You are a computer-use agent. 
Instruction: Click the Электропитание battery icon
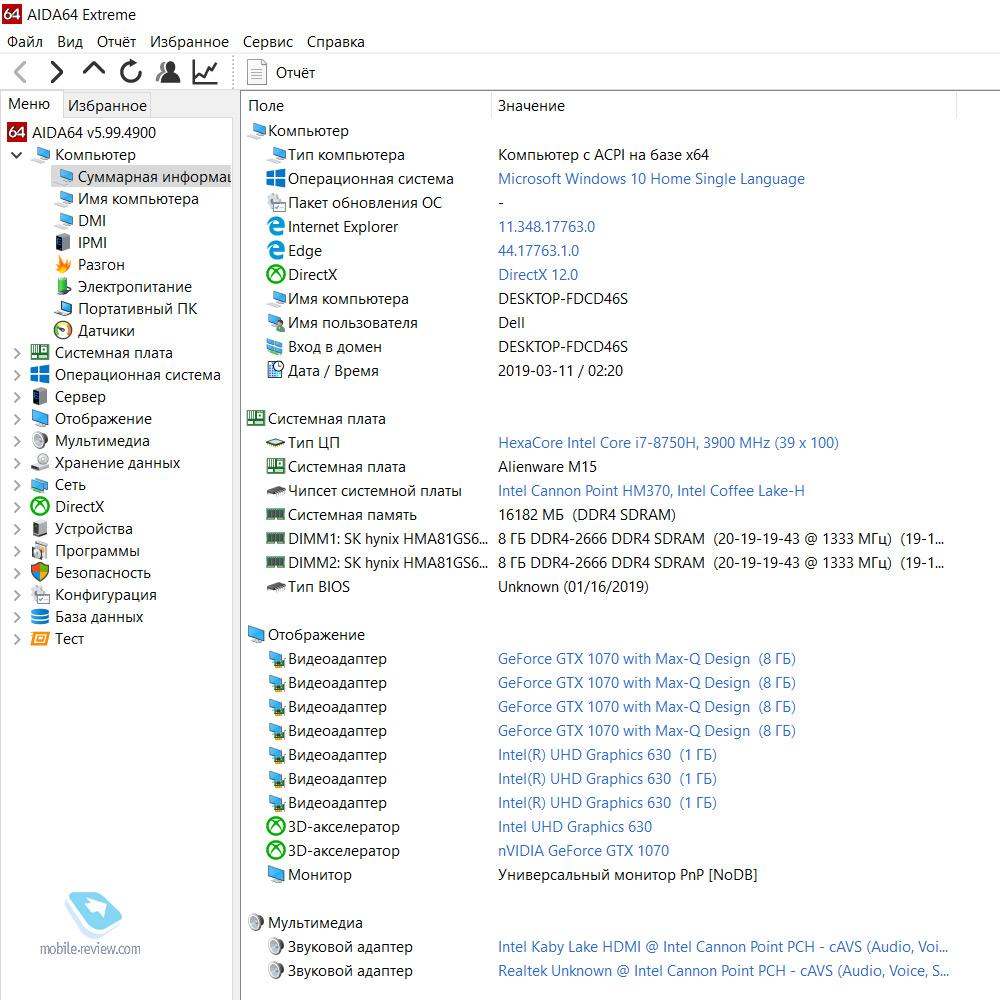[x=62, y=286]
